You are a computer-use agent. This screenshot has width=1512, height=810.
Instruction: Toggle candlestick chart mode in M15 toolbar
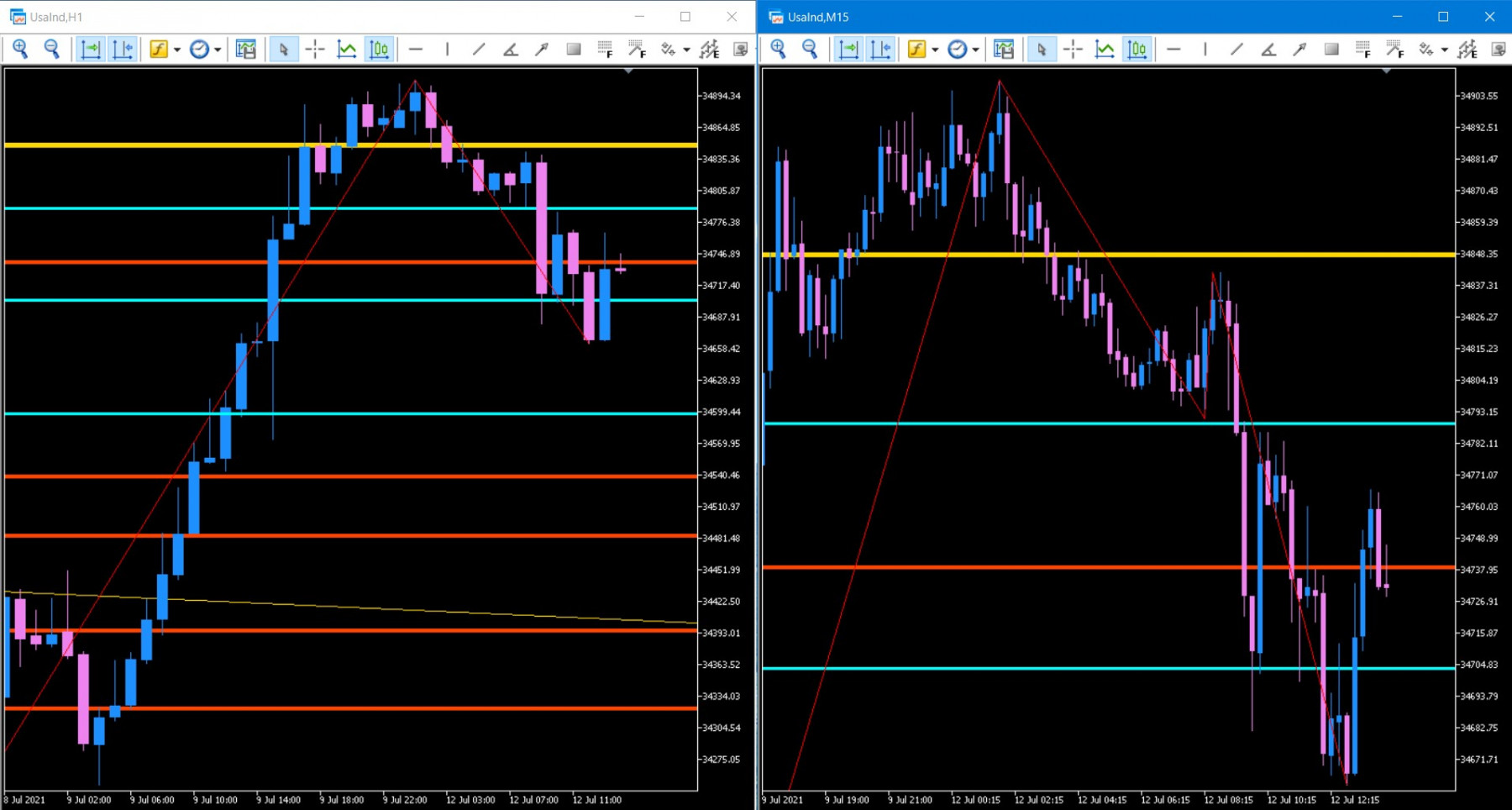[1137, 50]
